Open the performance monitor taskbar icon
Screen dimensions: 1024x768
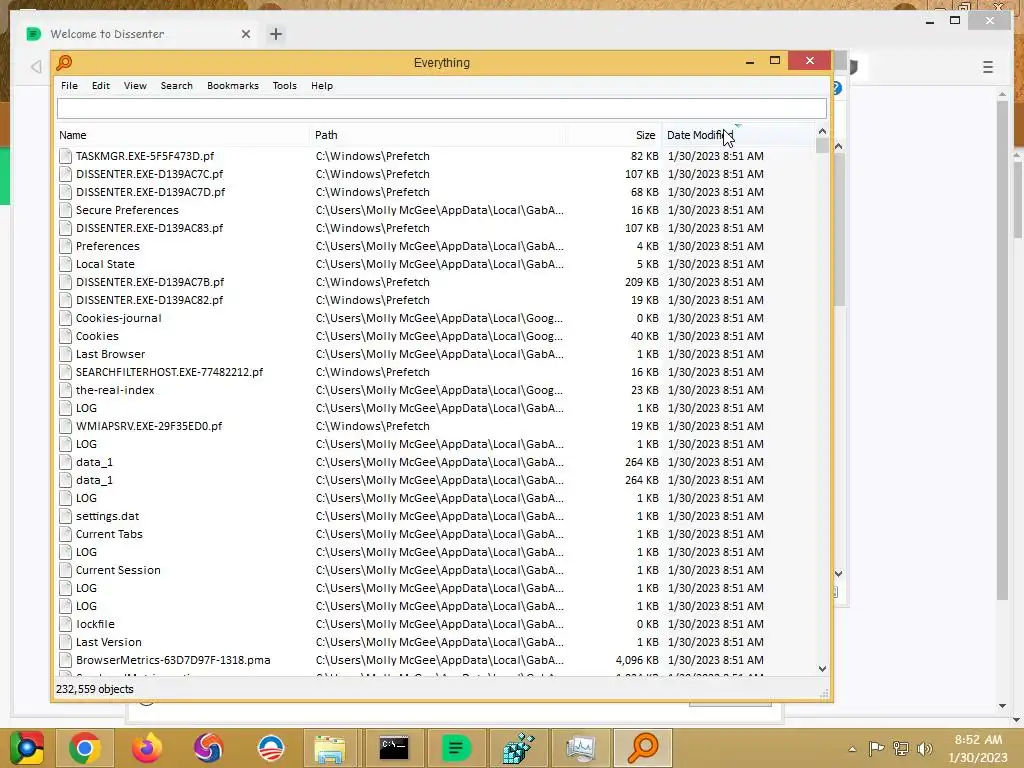(x=581, y=748)
